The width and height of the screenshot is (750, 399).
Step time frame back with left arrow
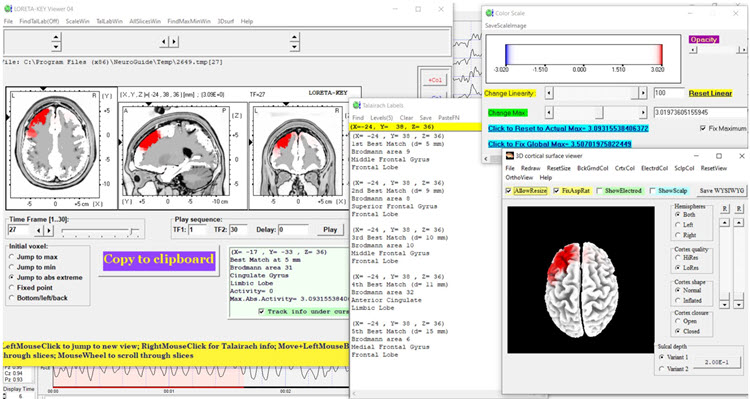(x=38, y=230)
